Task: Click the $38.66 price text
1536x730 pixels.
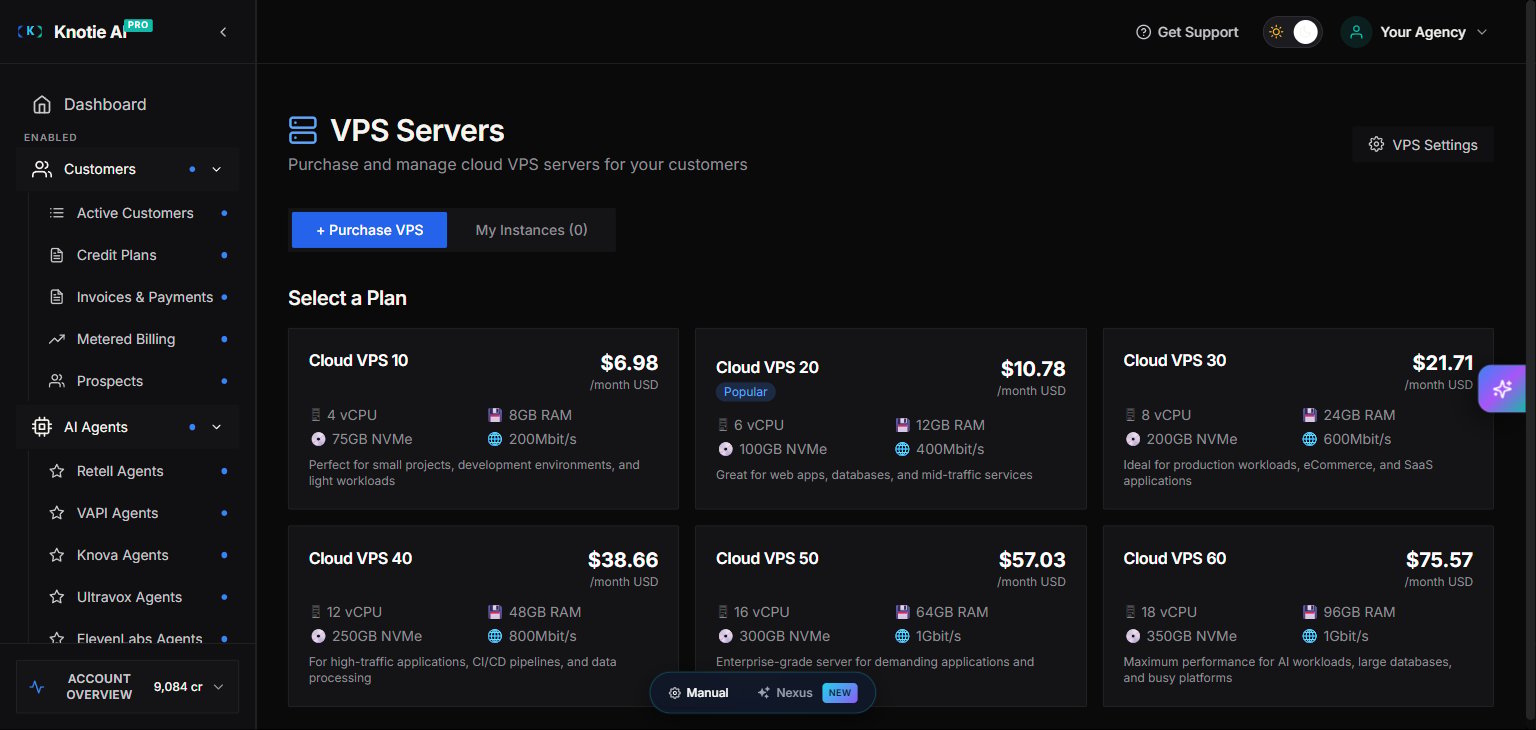Action: [623, 560]
